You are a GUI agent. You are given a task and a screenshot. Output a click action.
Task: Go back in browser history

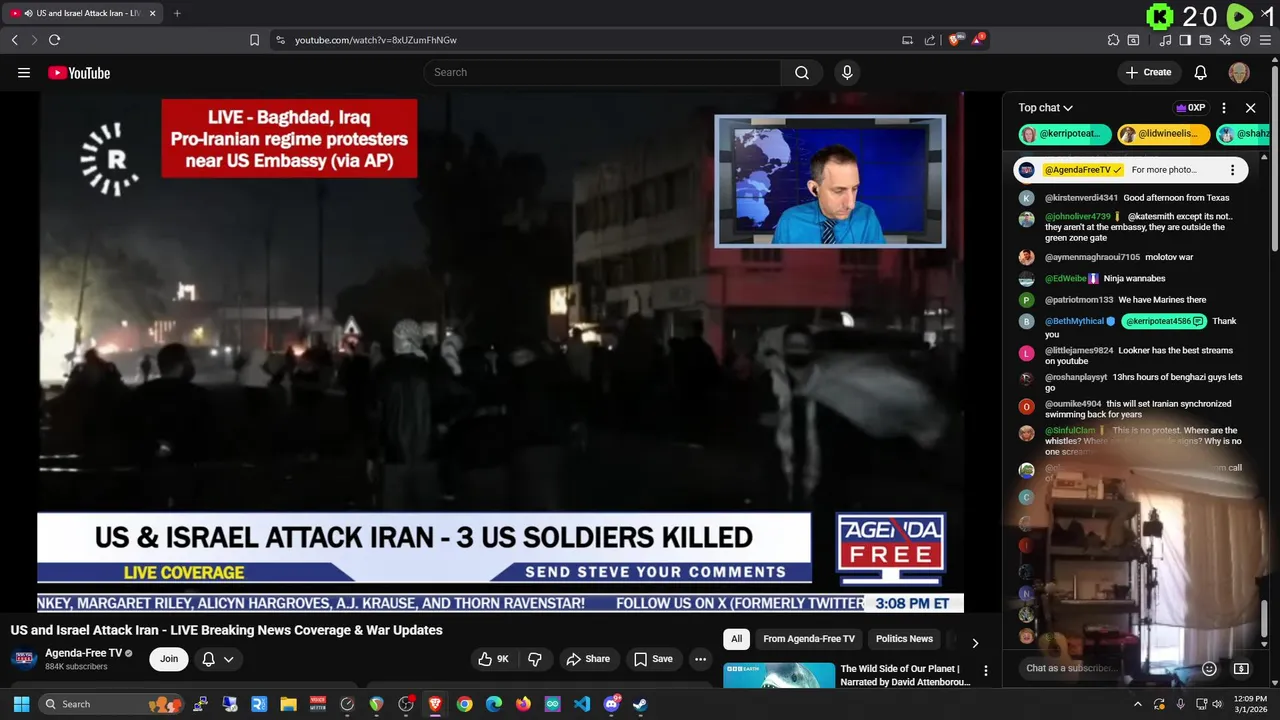[14, 40]
